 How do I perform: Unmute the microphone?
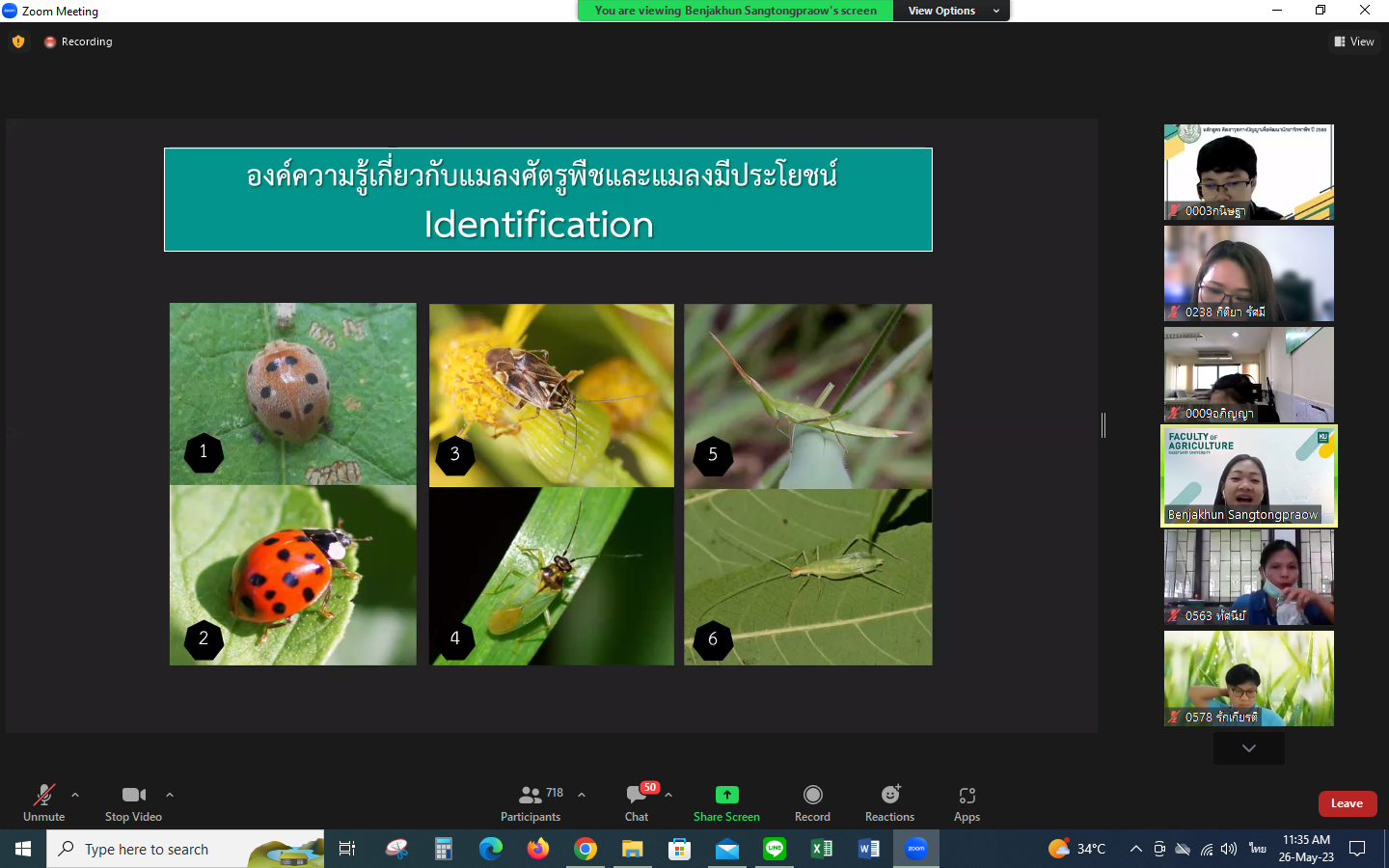(x=43, y=802)
